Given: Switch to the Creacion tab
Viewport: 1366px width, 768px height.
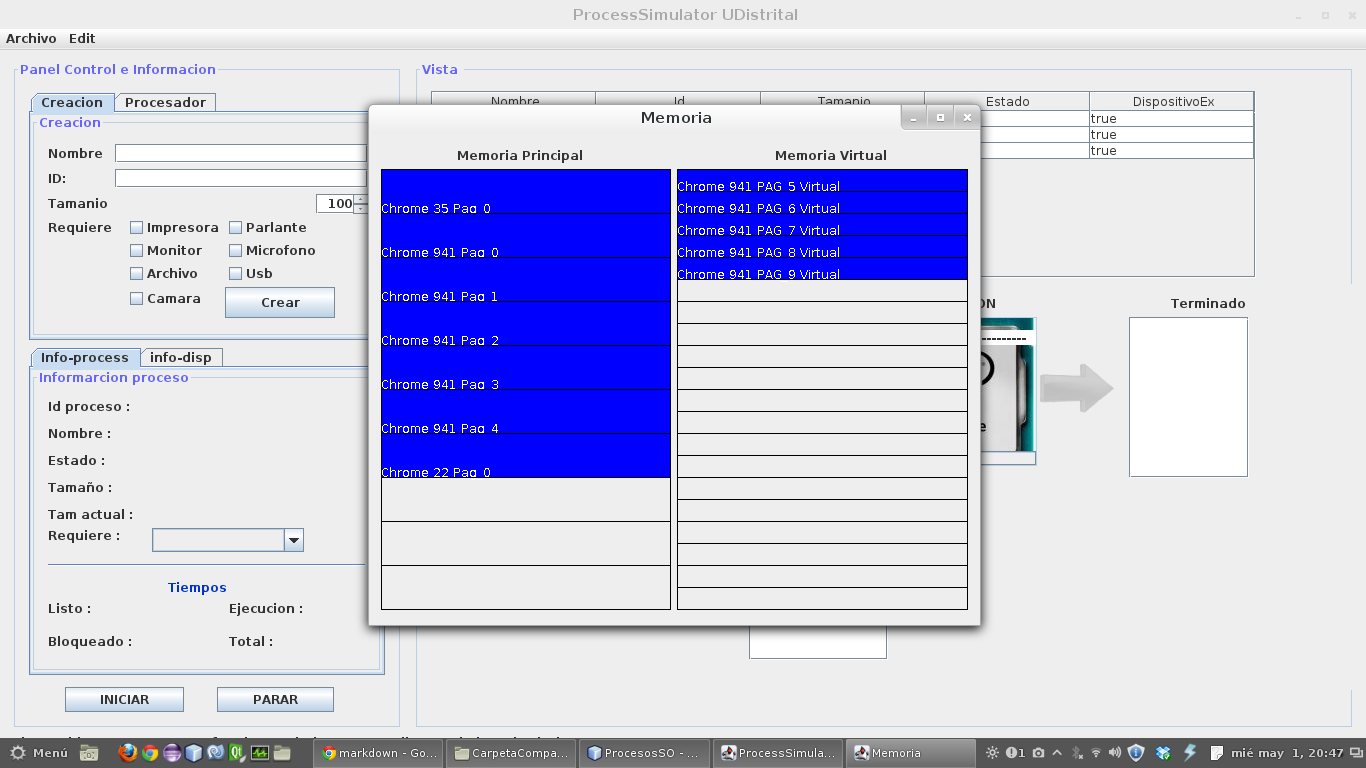Looking at the screenshot, I should click(72, 102).
